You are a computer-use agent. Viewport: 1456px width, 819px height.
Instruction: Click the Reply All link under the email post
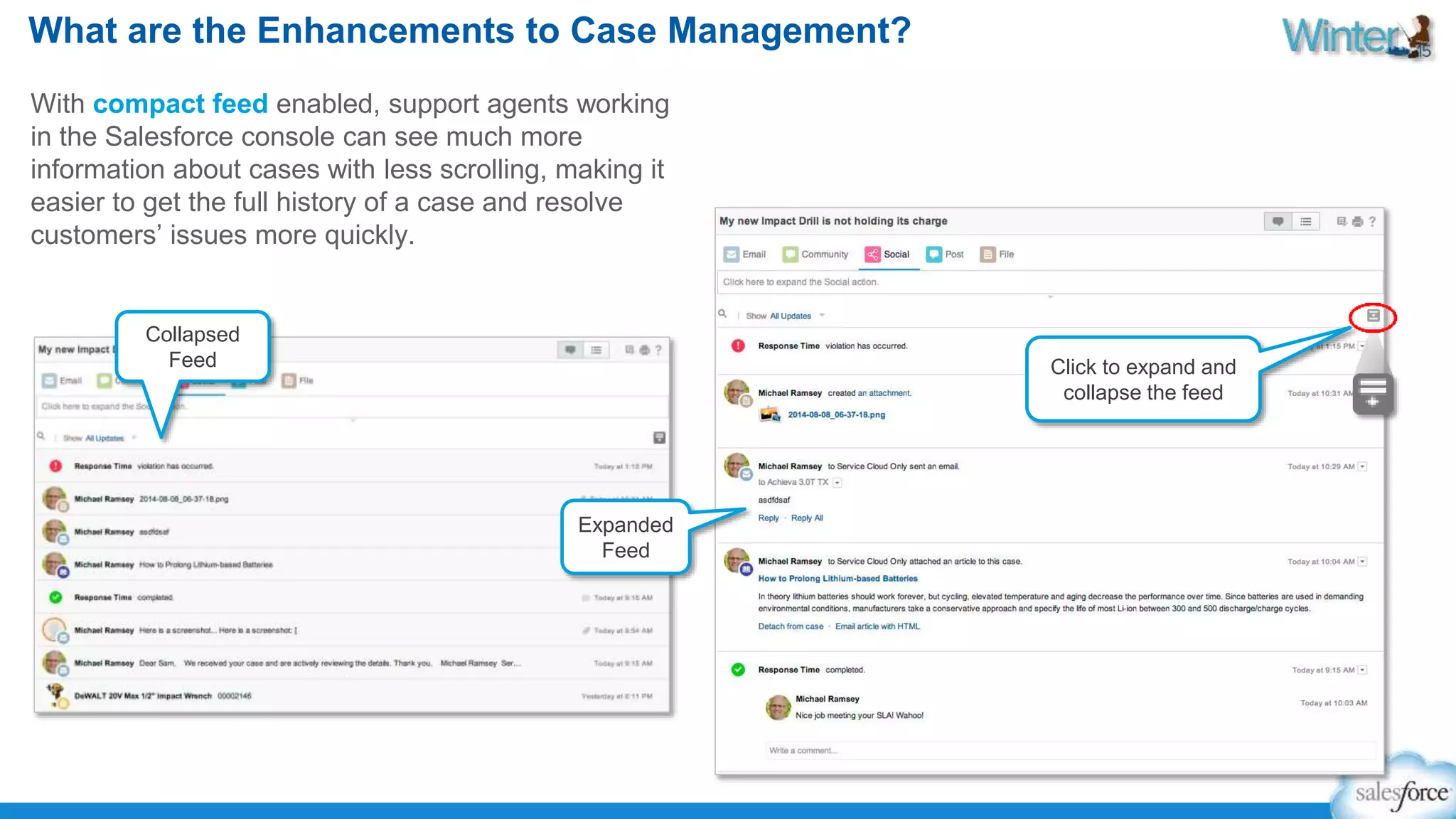pyautogui.click(x=807, y=518)
